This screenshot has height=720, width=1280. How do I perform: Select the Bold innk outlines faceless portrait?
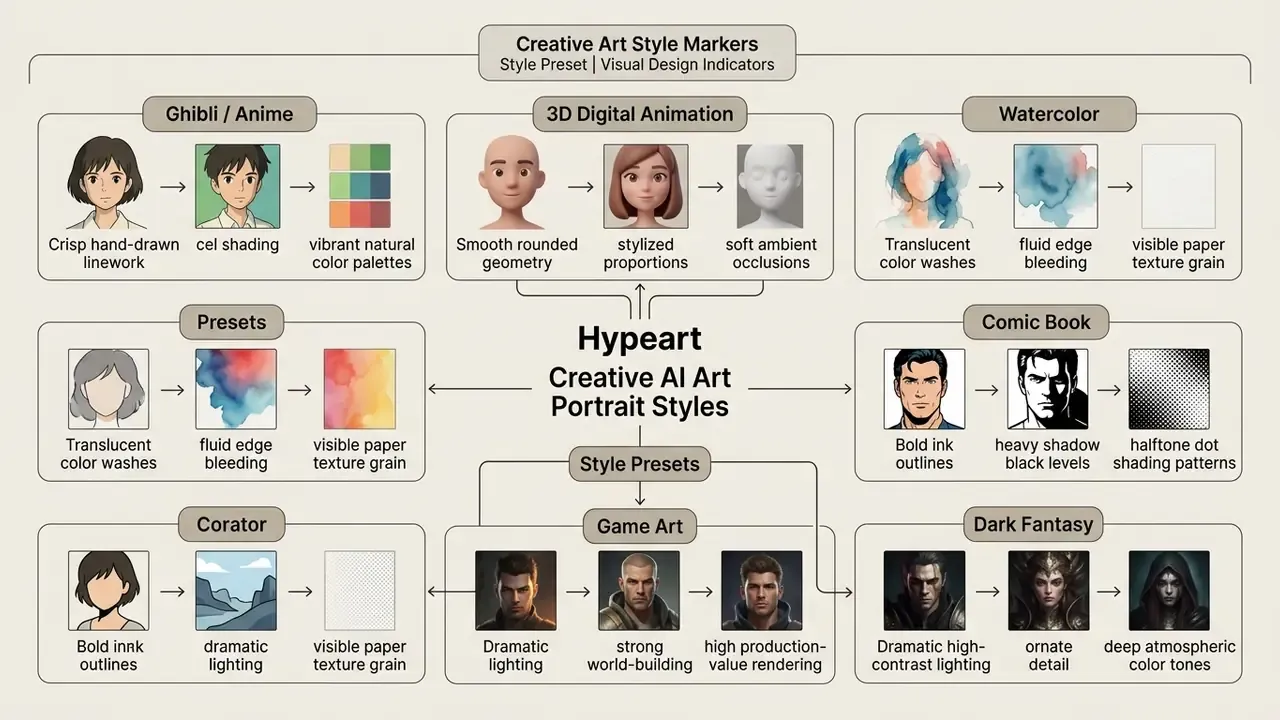pos(108,591)
